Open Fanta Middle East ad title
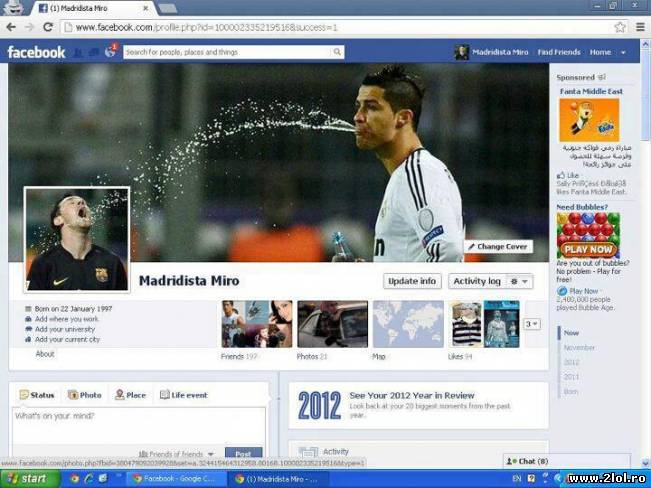Viewport: 651px width, 488px height. tap(591, 91)
